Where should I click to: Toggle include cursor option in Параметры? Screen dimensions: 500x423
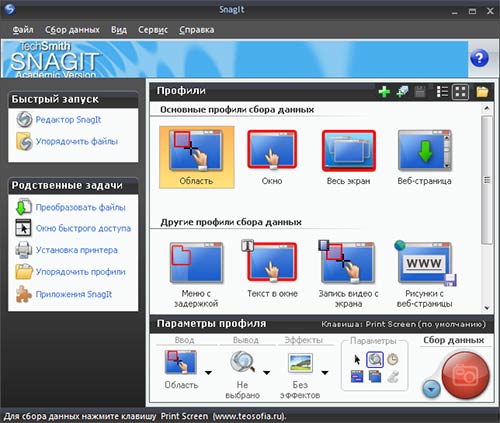pyautogui.click(x=357, y=359)
